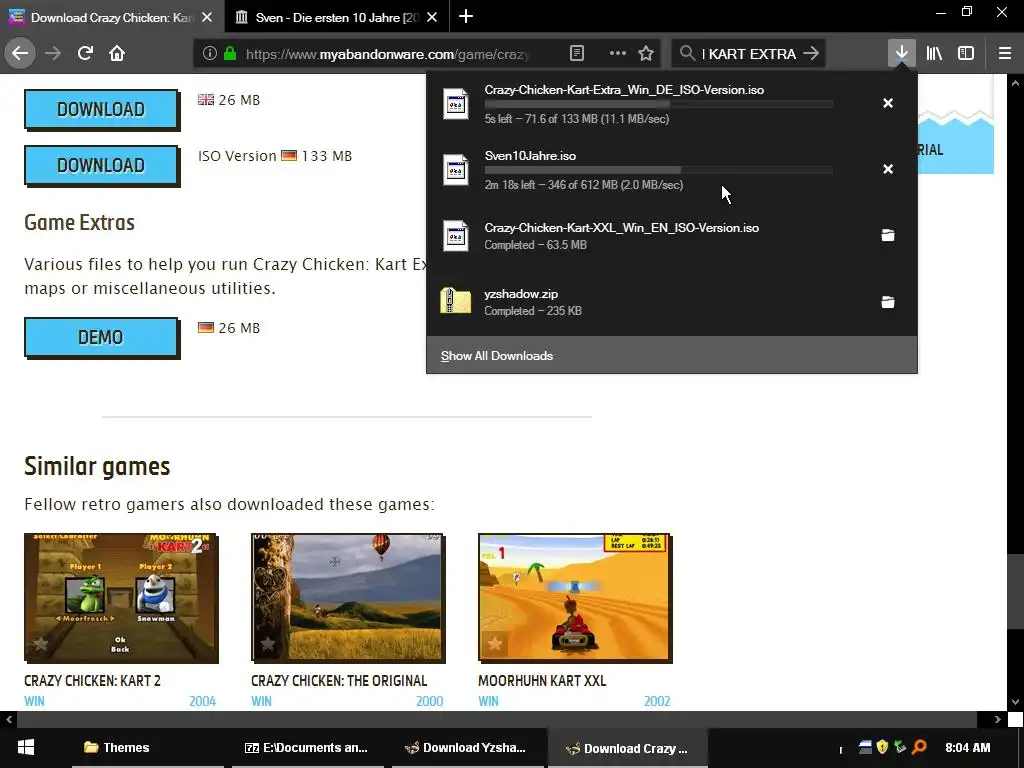Click the Kart-Extra ISO file icon
Screen dimensions: 1024x768
456,104
